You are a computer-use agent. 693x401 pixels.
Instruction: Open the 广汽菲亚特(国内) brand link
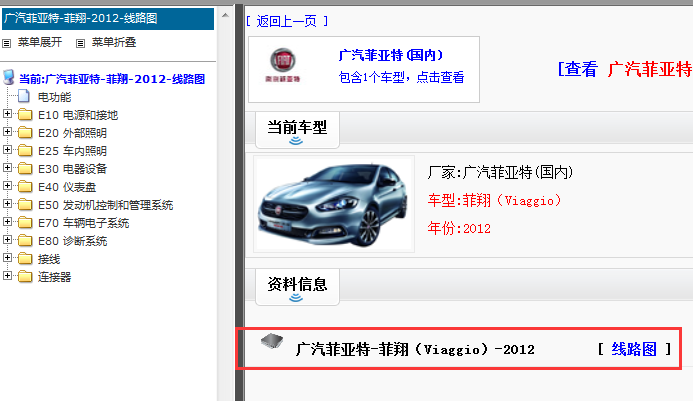[391, 56]
